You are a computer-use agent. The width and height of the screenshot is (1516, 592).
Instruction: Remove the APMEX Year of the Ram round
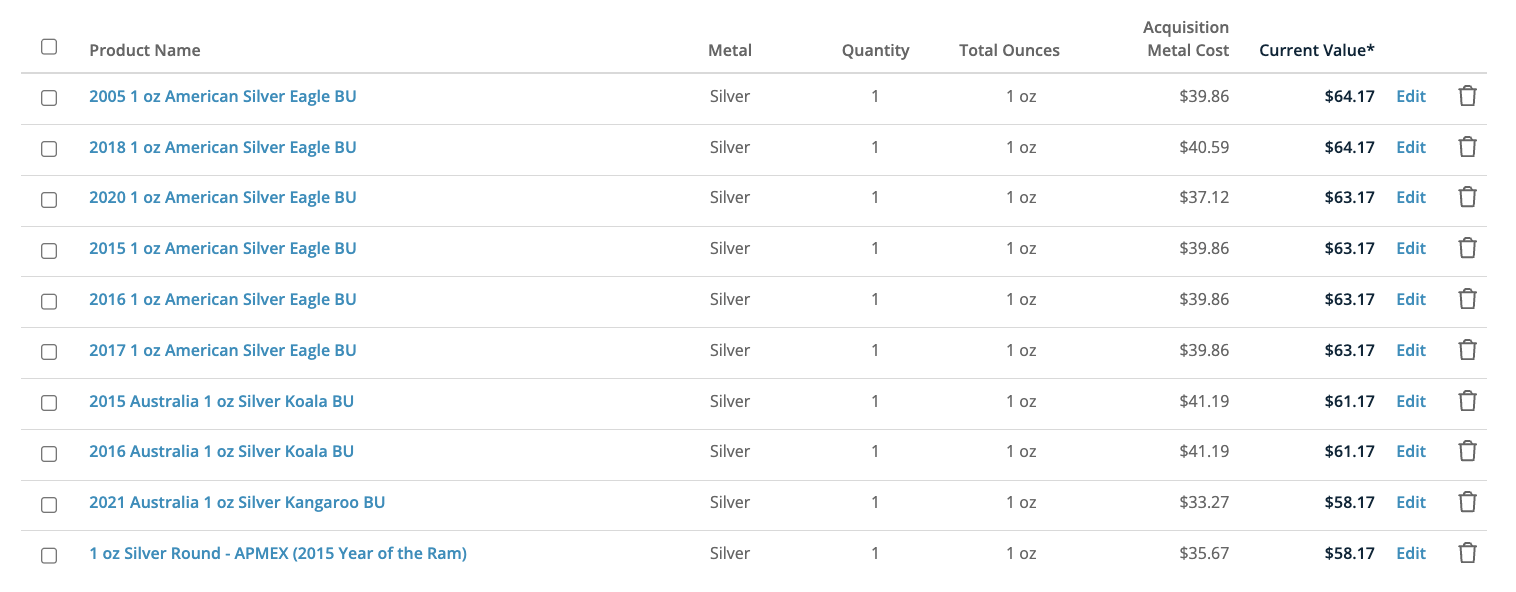tap(1467, 554)
